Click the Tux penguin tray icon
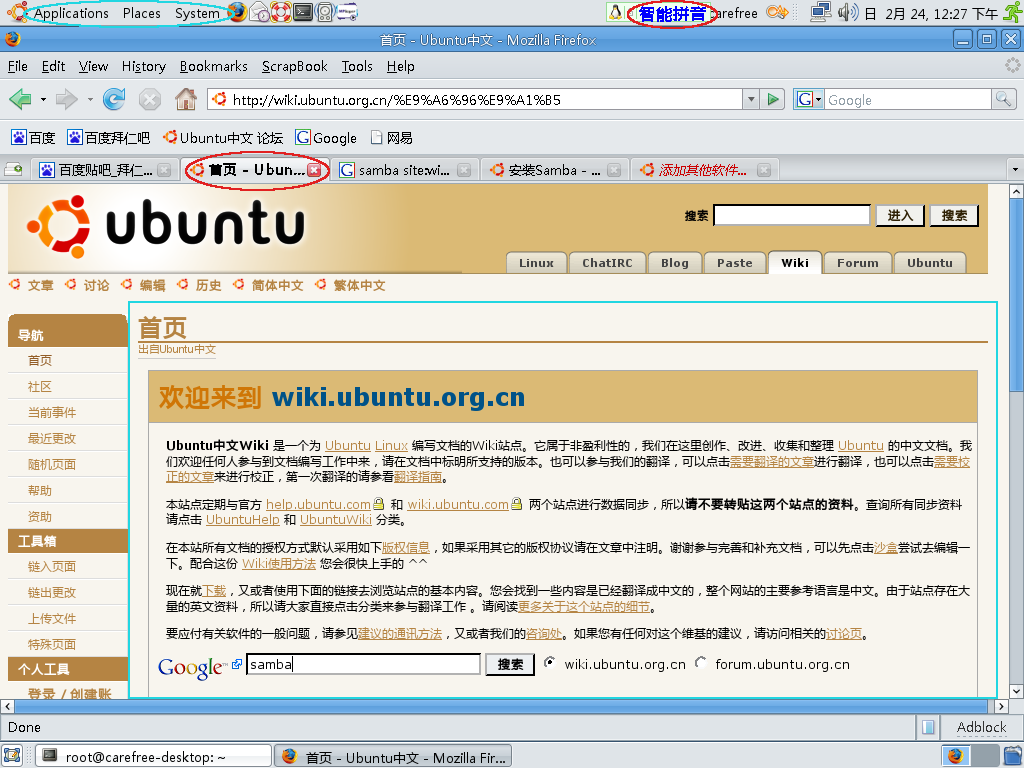The height and width of the screenshot is (768, 1024). [x=615, y=12]
